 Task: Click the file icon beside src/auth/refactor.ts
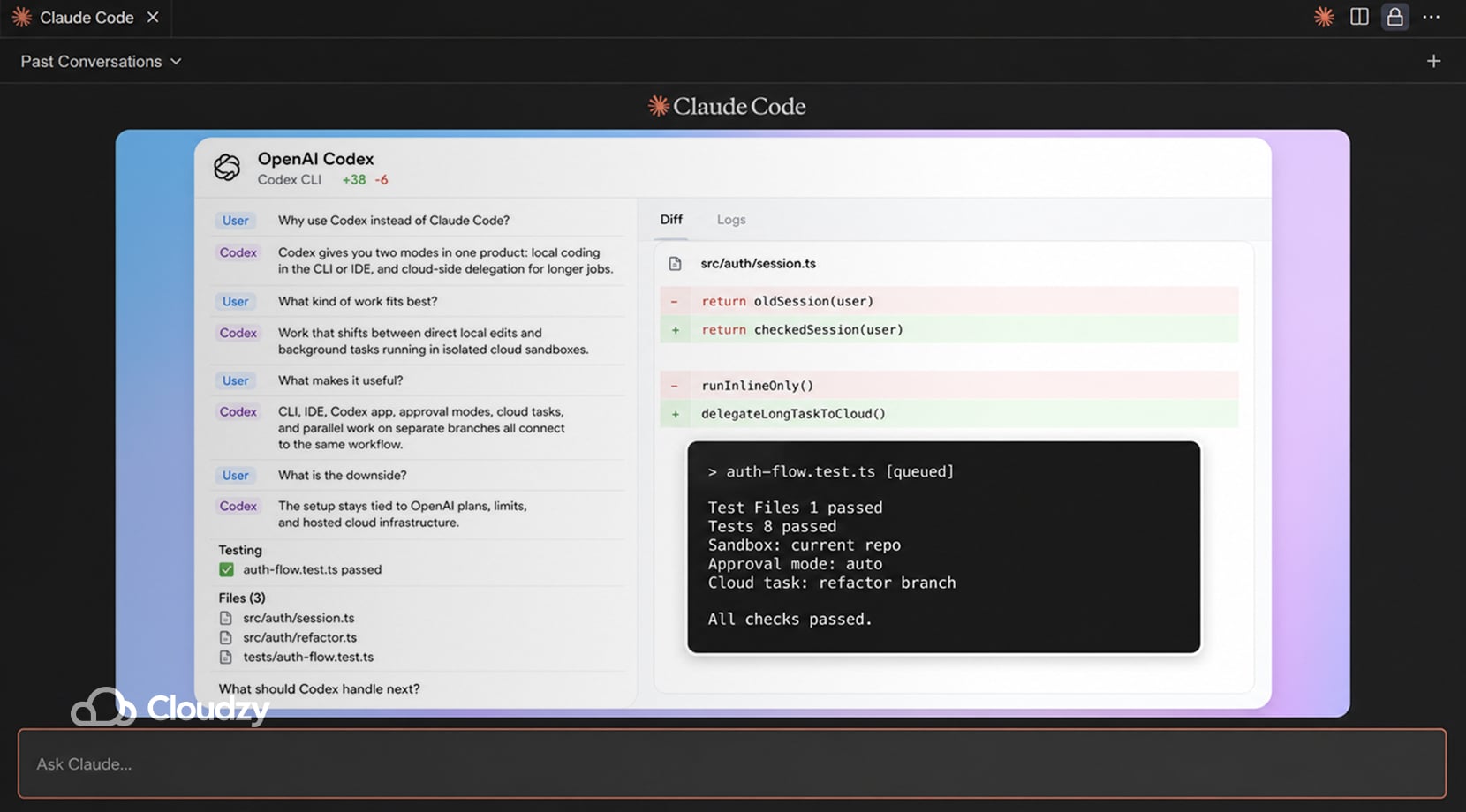pos(227,637)
